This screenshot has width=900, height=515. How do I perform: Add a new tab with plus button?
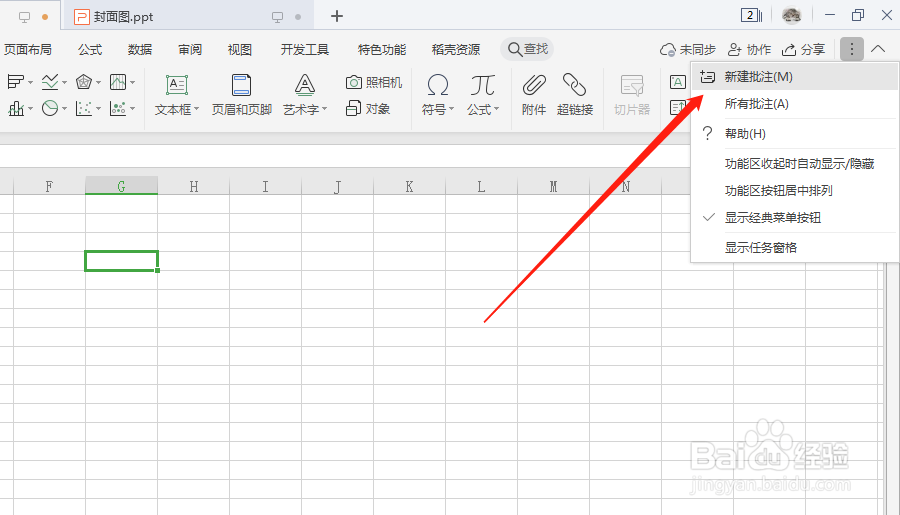(337, 16)
